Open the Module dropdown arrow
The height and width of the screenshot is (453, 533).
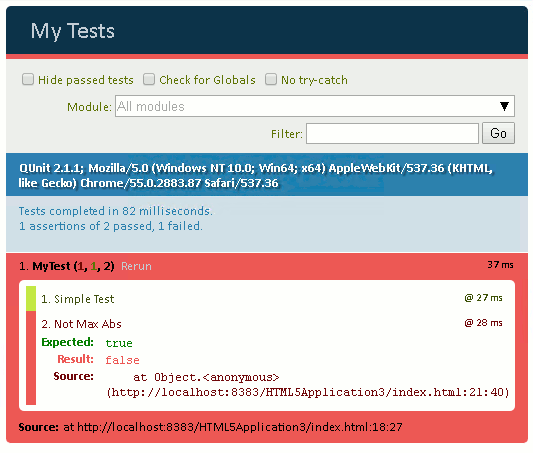(504, 106)
